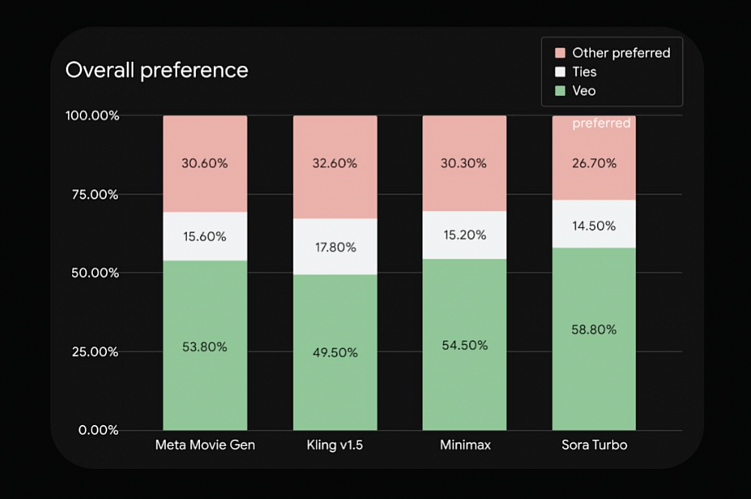Click the pink 30.30% bar segment

click(464, 163)
